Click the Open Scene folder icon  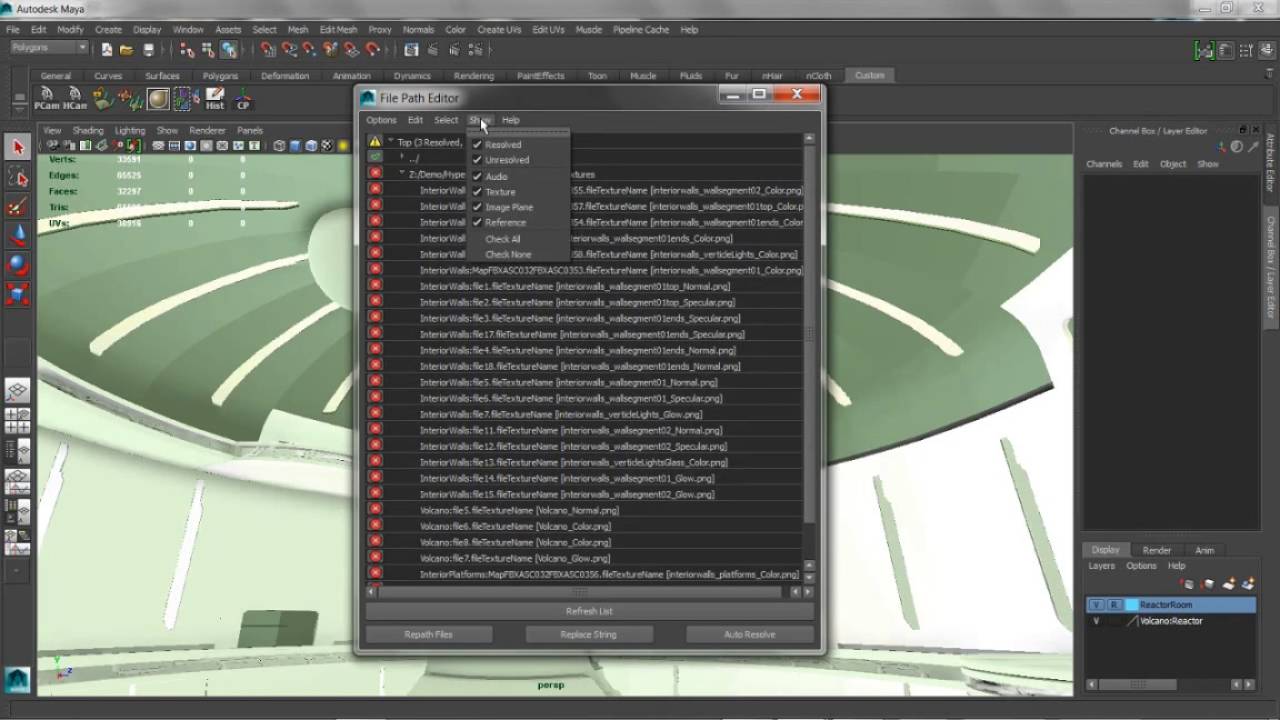tap(127, 49)
